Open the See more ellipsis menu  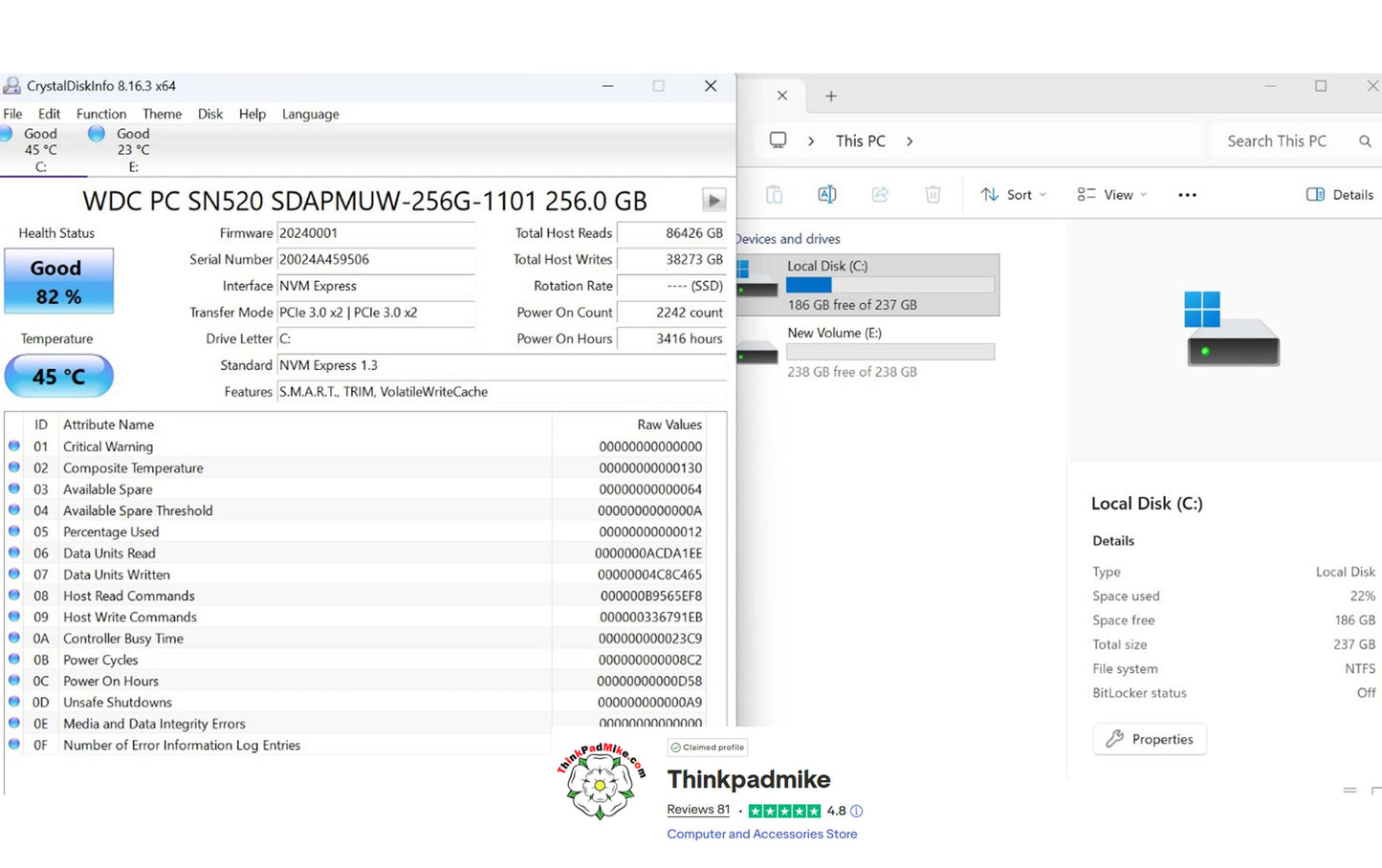[x=1187, y=195]
